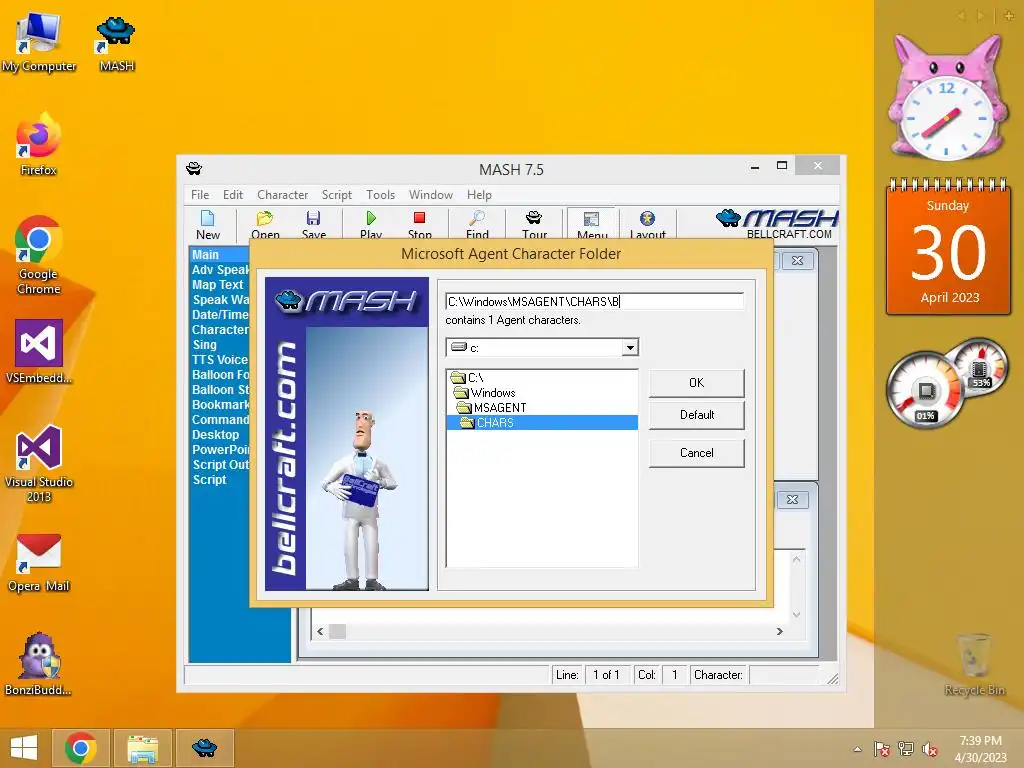Click the green Play toolbar icon
This screenshot has height=768, width=1024.
click(371, 224)
